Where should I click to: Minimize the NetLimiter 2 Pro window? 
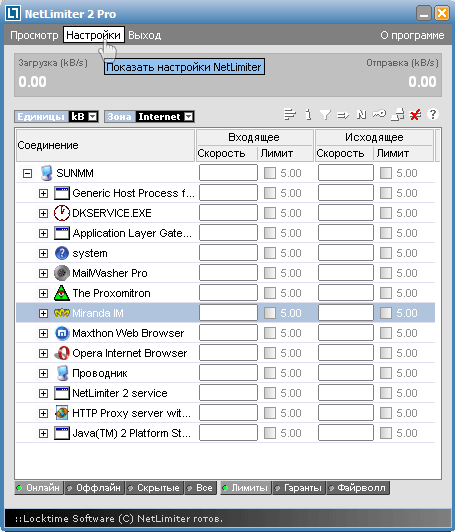pyautogui.click(x=423, y=14)
